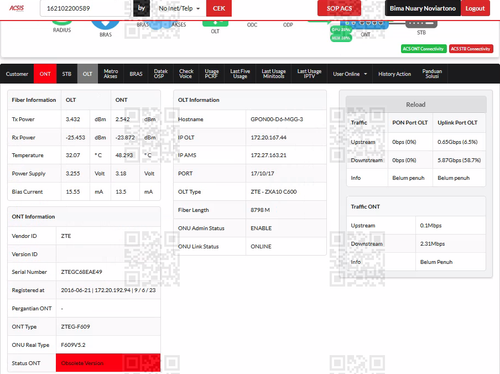
Task: Open the Last Usage IPTV tab
Action: pyautogui.click(x=309, y=74)
